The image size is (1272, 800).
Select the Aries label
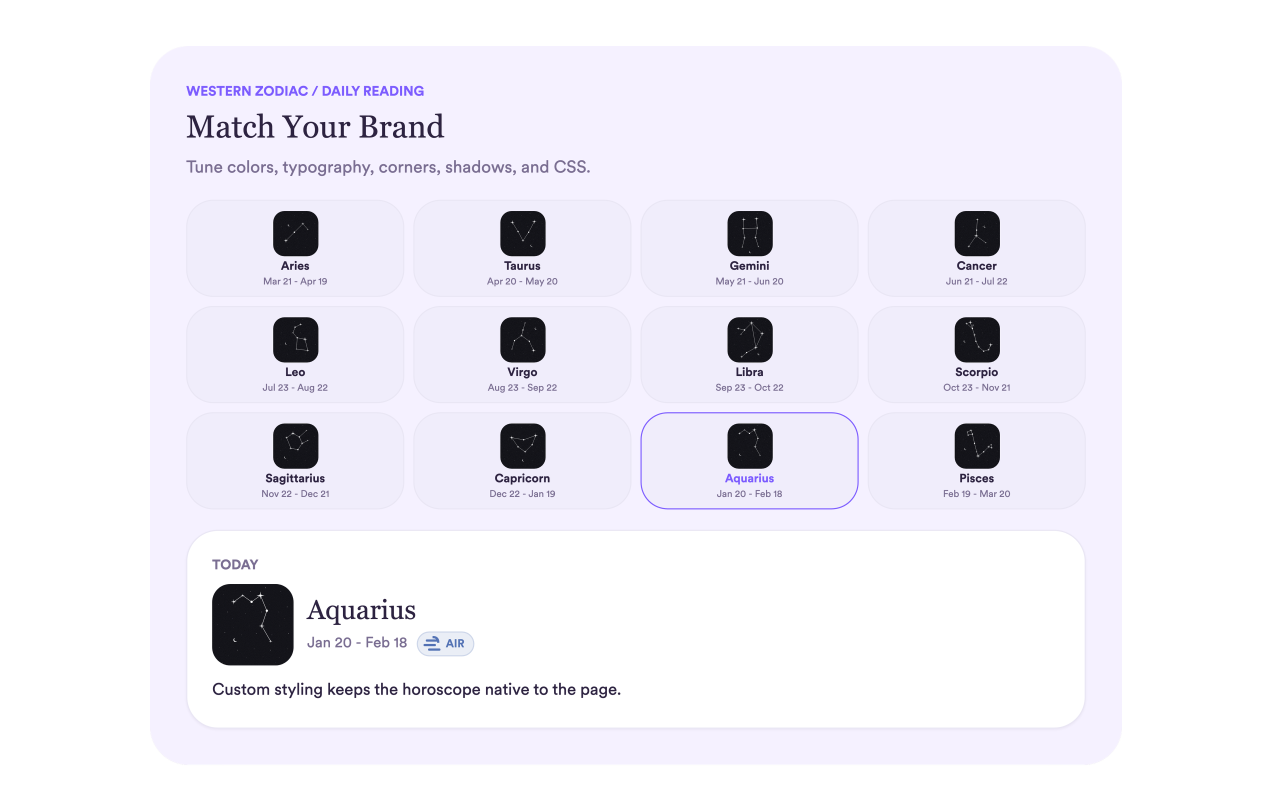pyautogui.click(x=295, y=266)
